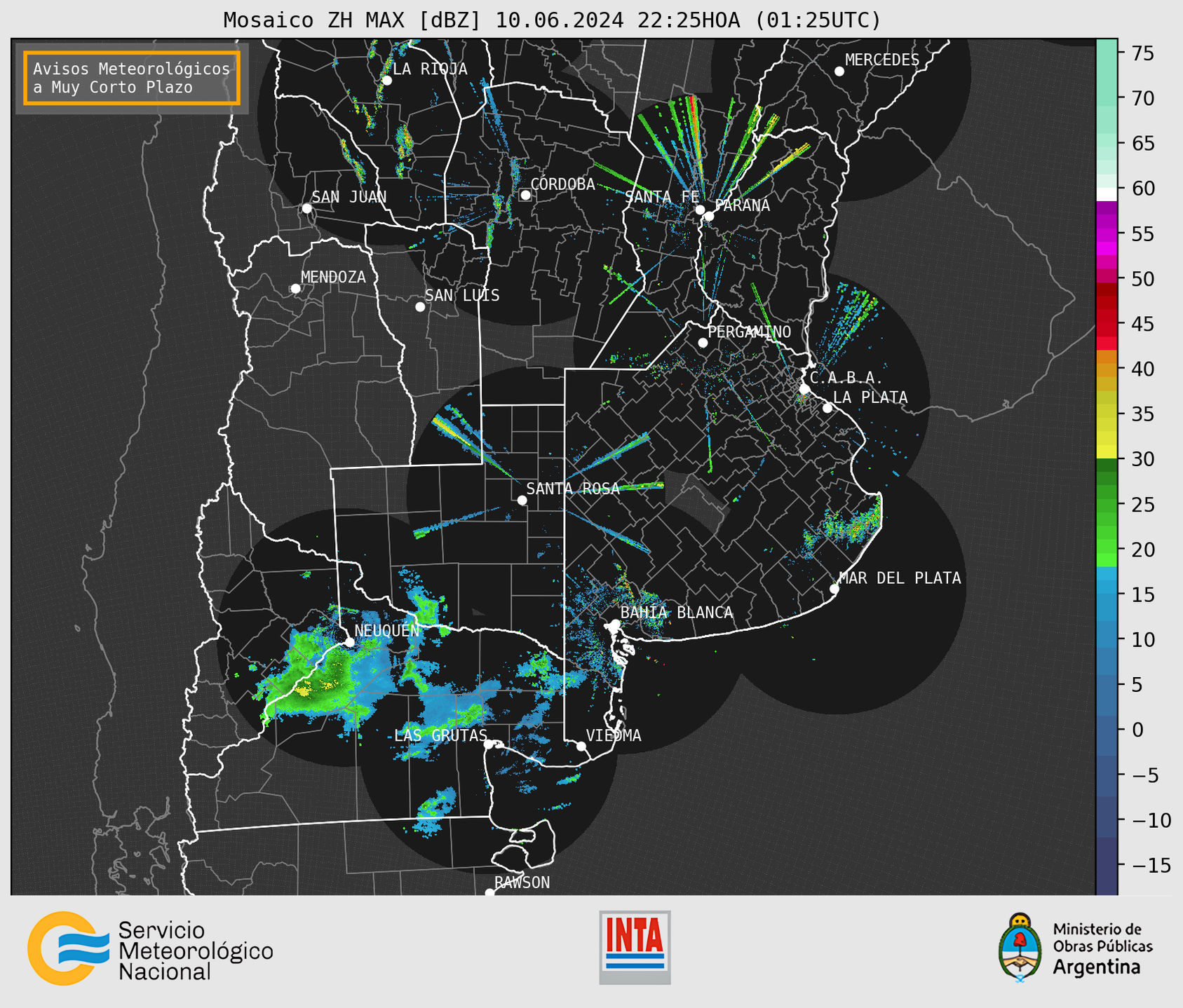1183x1008 pixels.
Task: Click the green 25 dBZ color band
Action: pos(1107,505)
